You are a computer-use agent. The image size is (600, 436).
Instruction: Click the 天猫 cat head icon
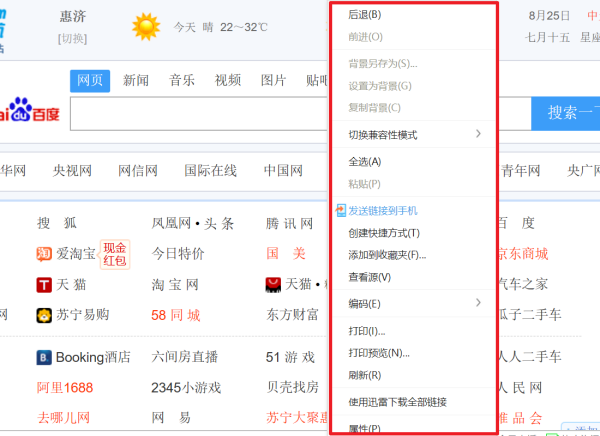tap(273, 285)
